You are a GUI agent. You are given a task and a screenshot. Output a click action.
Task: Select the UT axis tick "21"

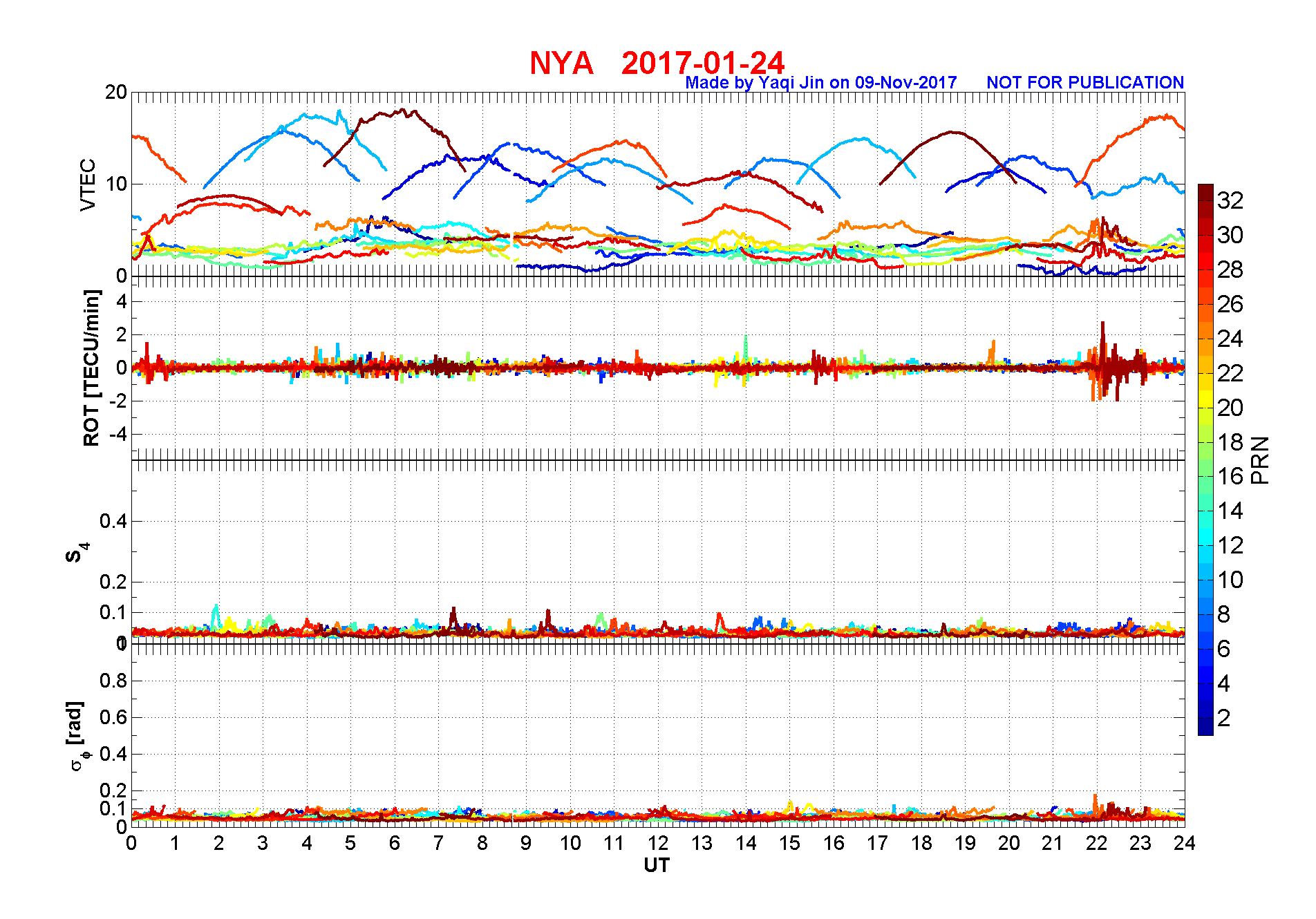point(1053,843)
